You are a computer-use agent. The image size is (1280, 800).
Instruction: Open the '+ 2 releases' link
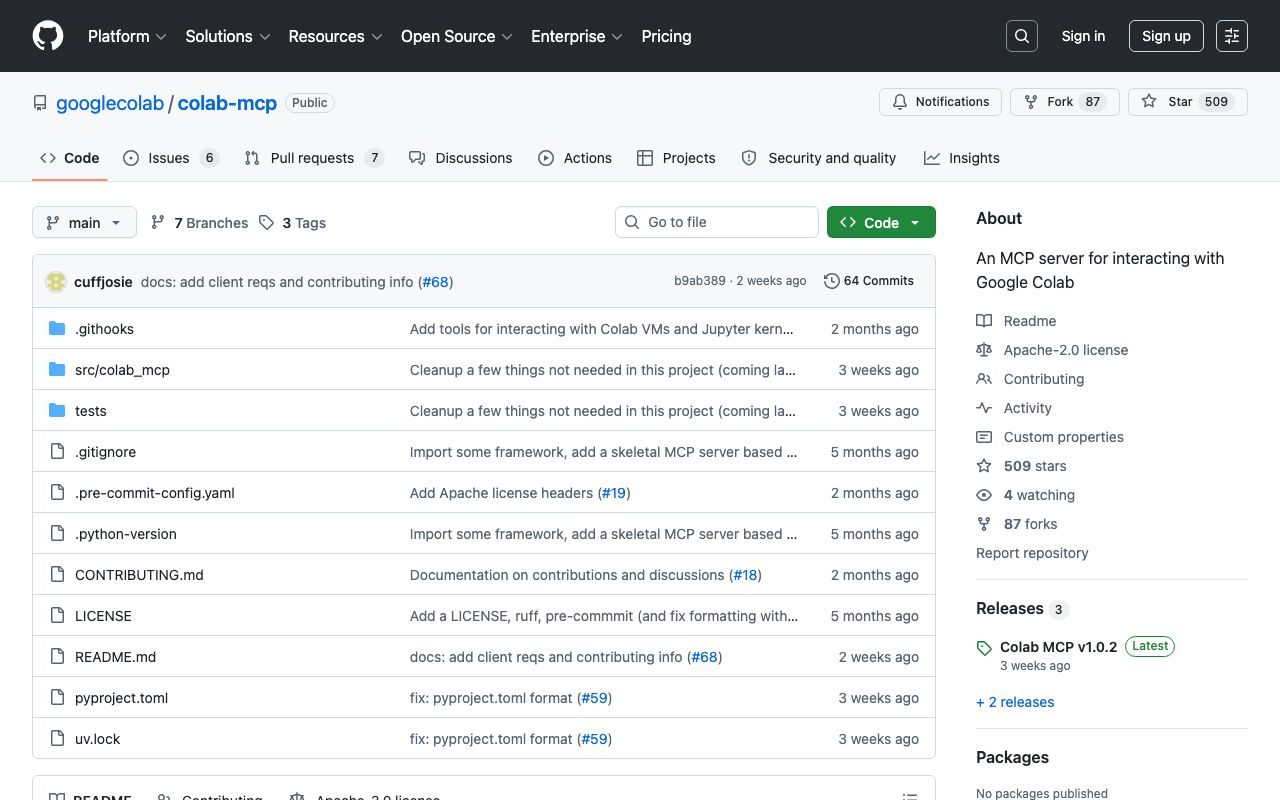click(1015, 702)
